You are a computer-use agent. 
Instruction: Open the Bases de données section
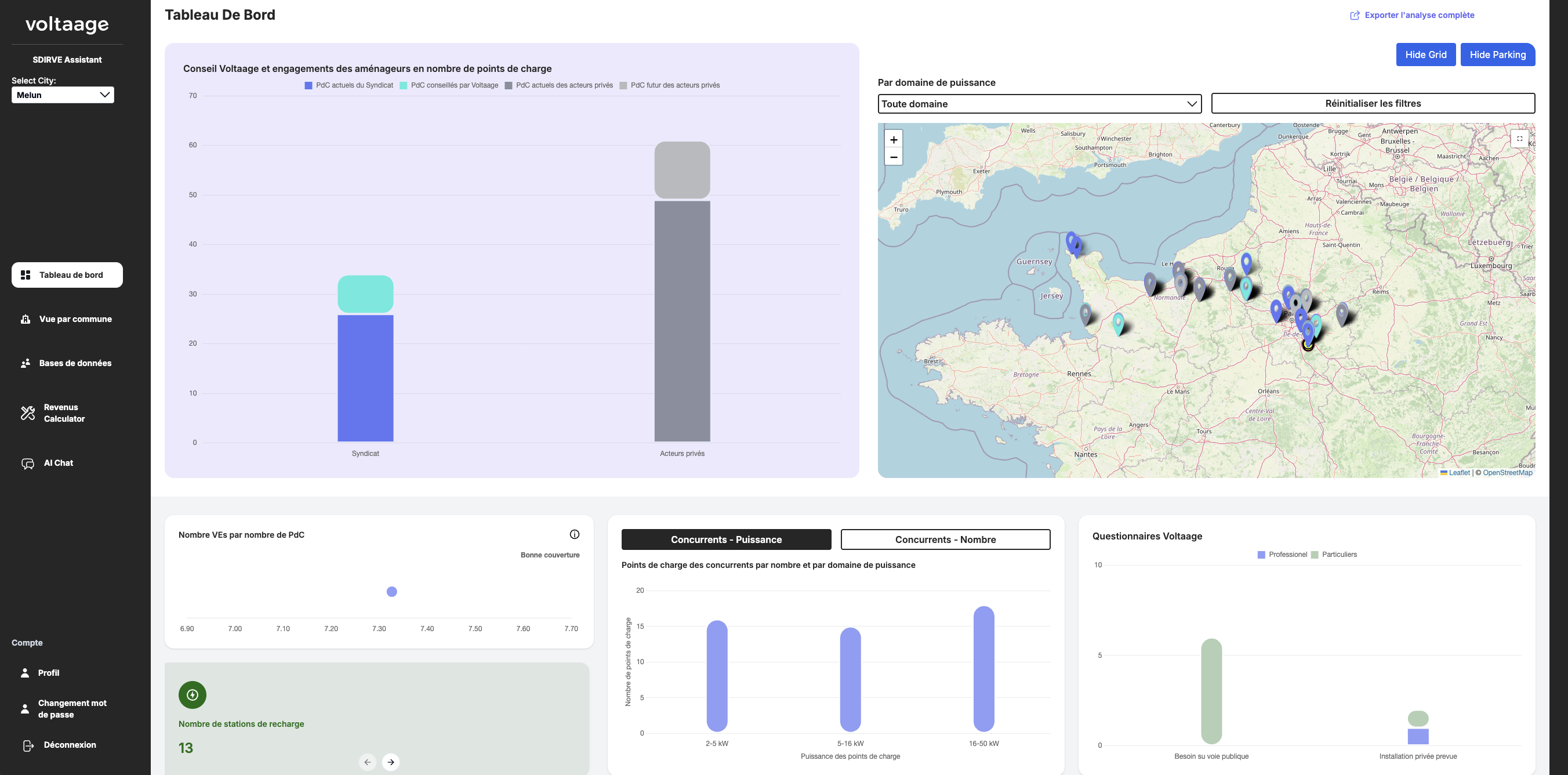click(x=74, y=363)
